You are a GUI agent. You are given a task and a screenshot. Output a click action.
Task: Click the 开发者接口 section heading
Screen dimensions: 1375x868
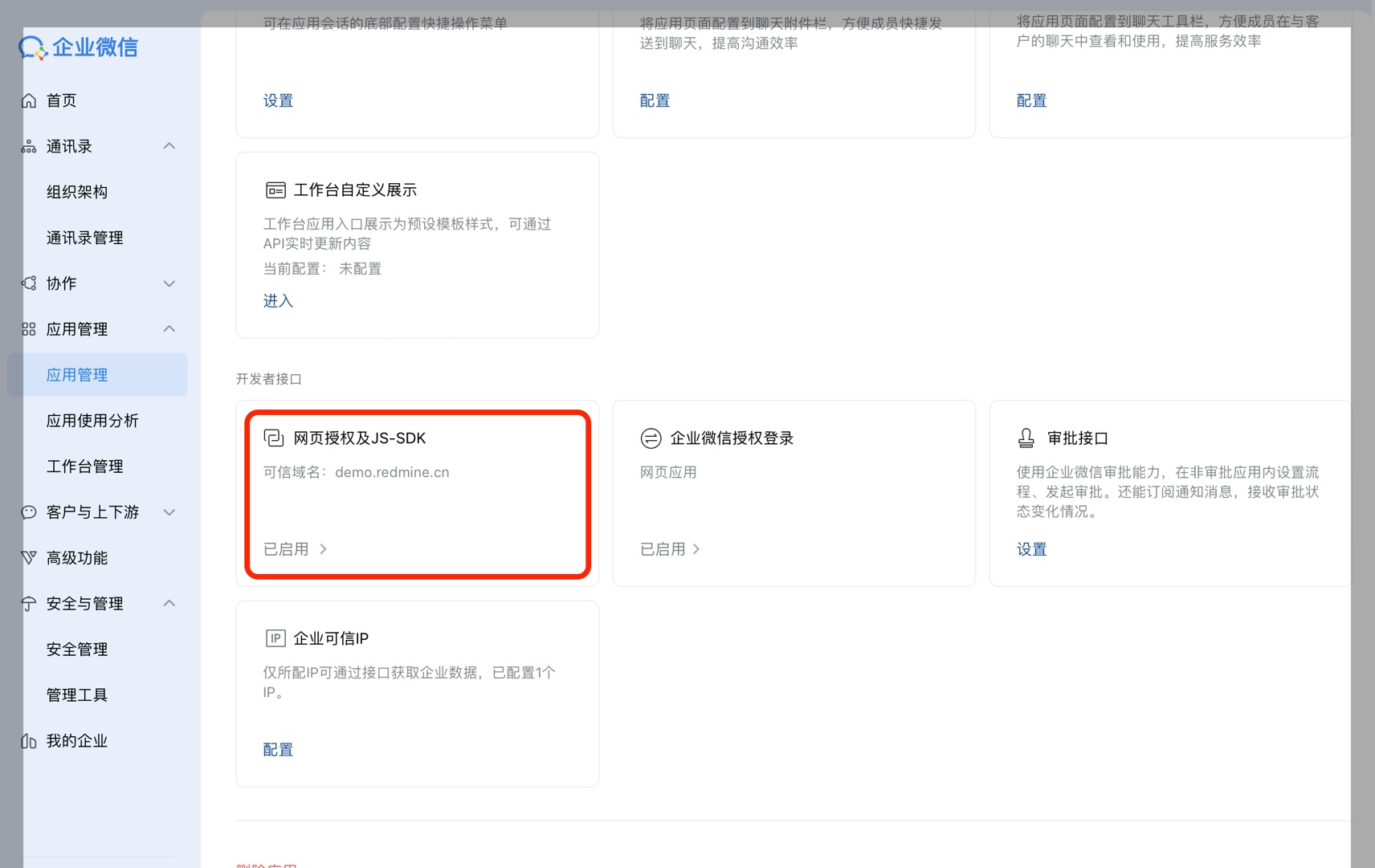(x=268, y=379)
